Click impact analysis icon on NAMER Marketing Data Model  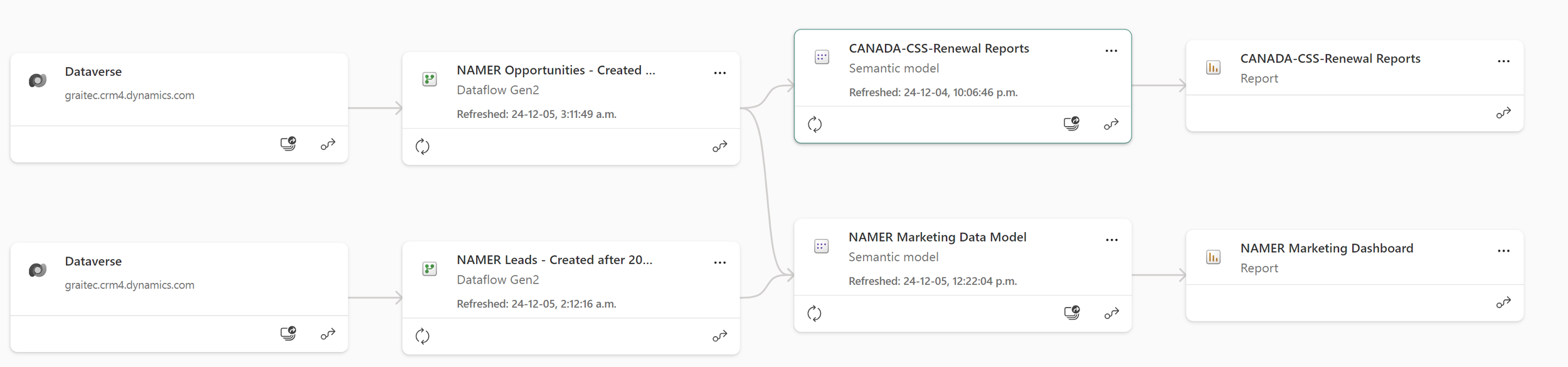(x=1072, y=312)
